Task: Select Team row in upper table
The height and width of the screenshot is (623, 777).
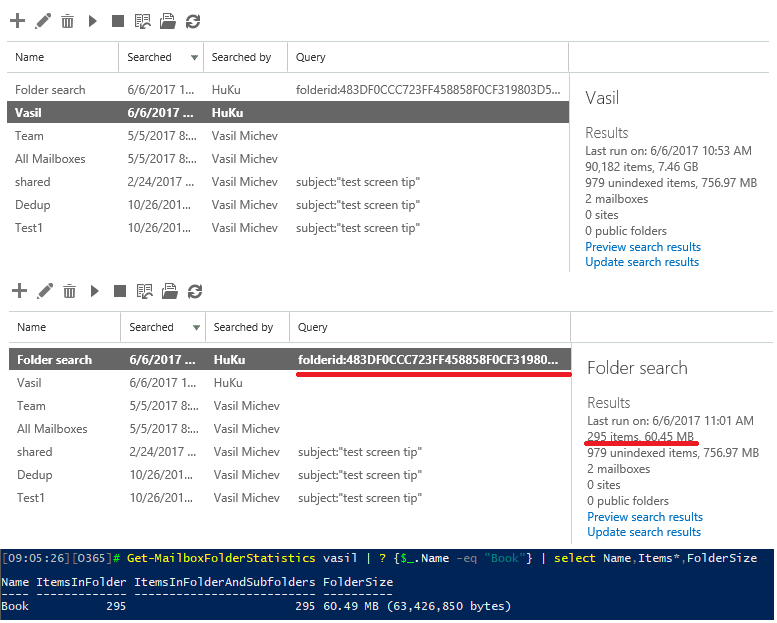Action: 288,136
